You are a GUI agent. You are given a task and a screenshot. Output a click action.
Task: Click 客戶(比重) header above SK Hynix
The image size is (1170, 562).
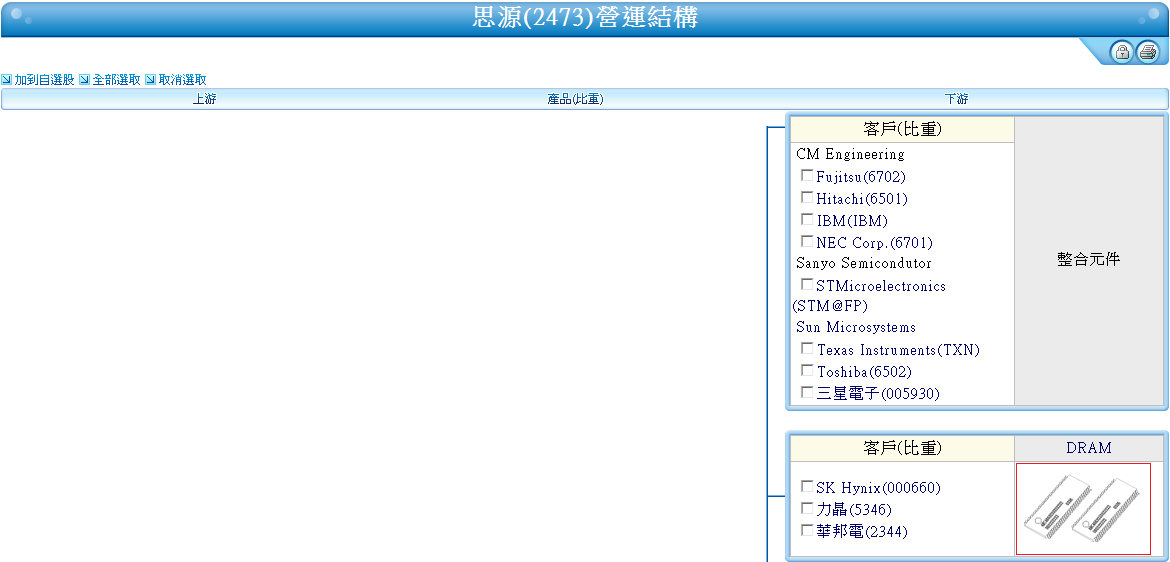pos(903,448)
